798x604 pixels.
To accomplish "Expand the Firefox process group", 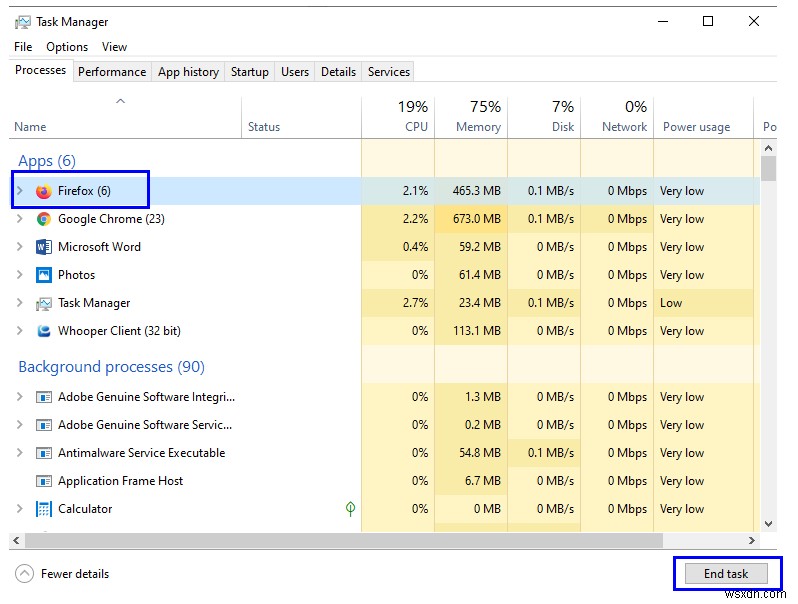I will 20,191.
